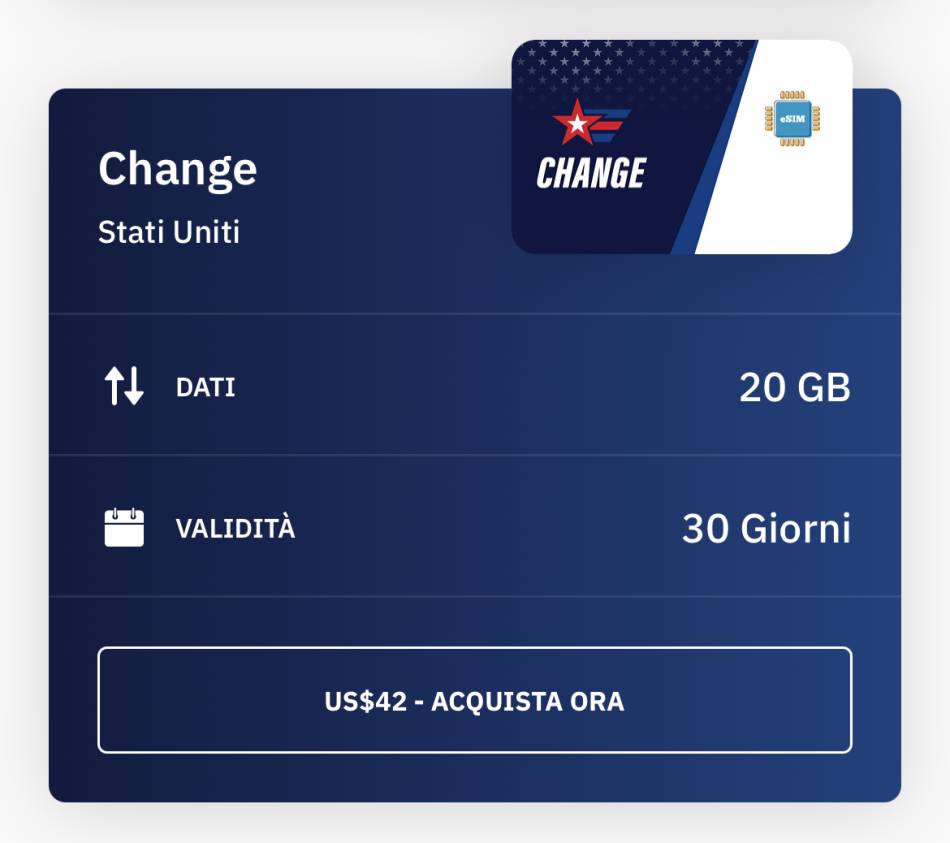Click the calendar validity icon
Screen dimensions: 950x843
[x=124, y=527]
